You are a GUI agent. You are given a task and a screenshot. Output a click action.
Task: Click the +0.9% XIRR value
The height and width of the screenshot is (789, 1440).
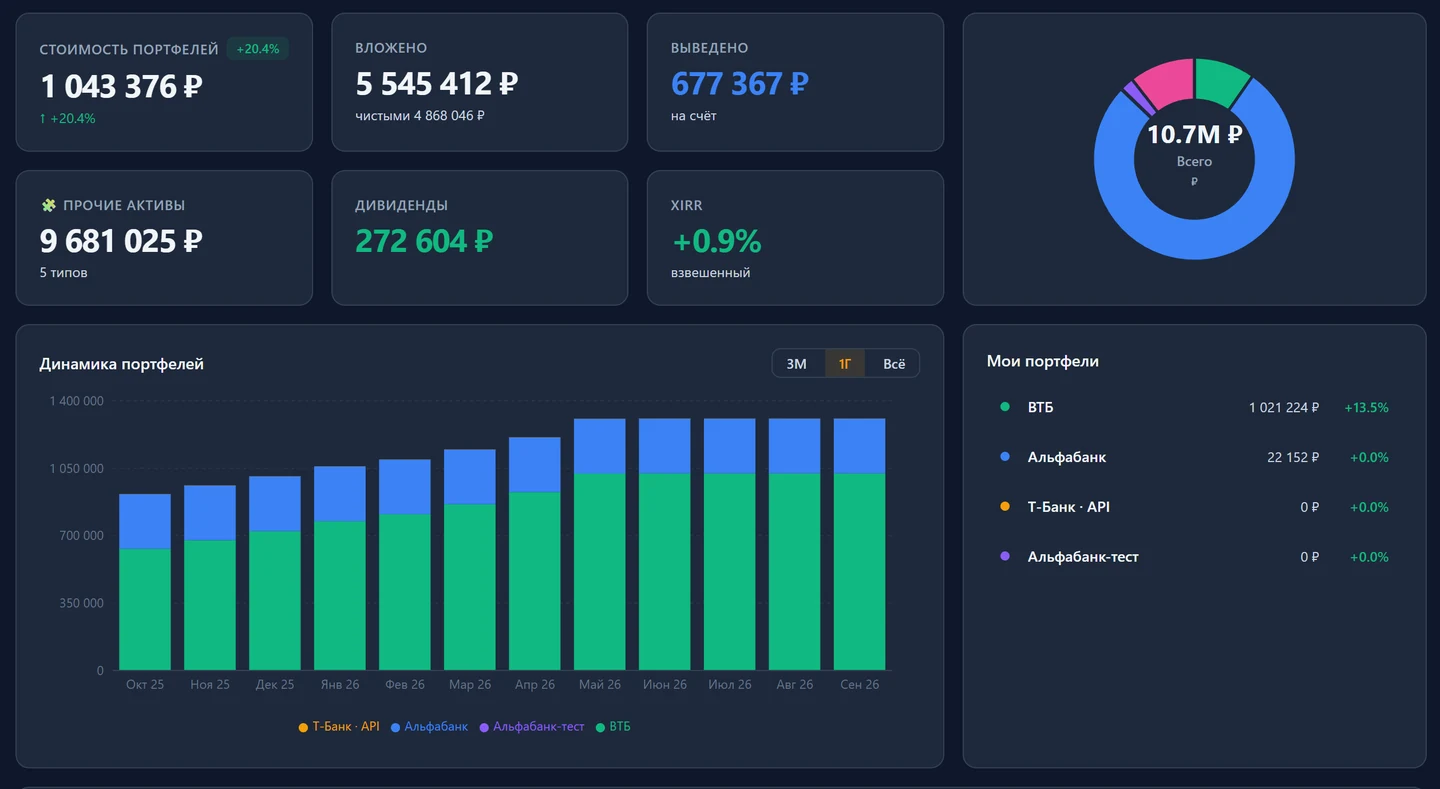tap(716, 241)
